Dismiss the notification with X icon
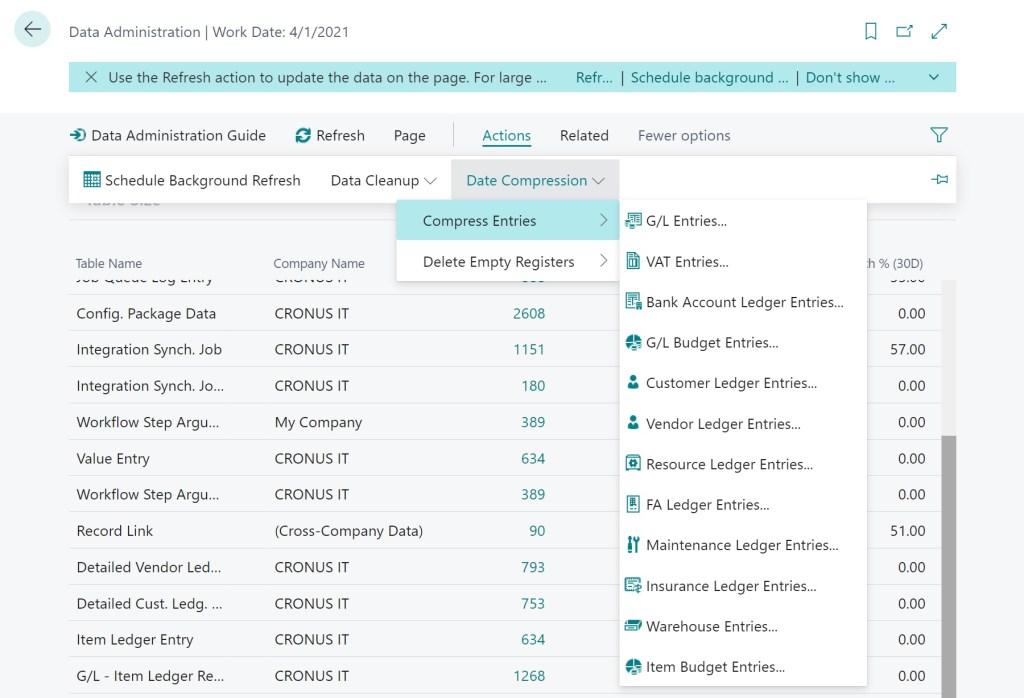Image resolution: width=1024 pixels, height=698 pixels. (x=91, y=77)
